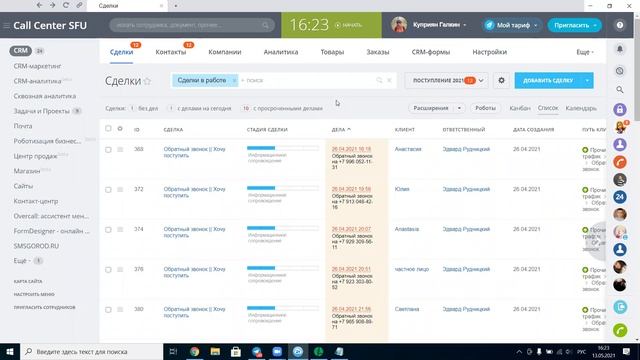Screen dimensions: 640x360
Task: Open row menu for deal 368
Action: click(120, 150)
